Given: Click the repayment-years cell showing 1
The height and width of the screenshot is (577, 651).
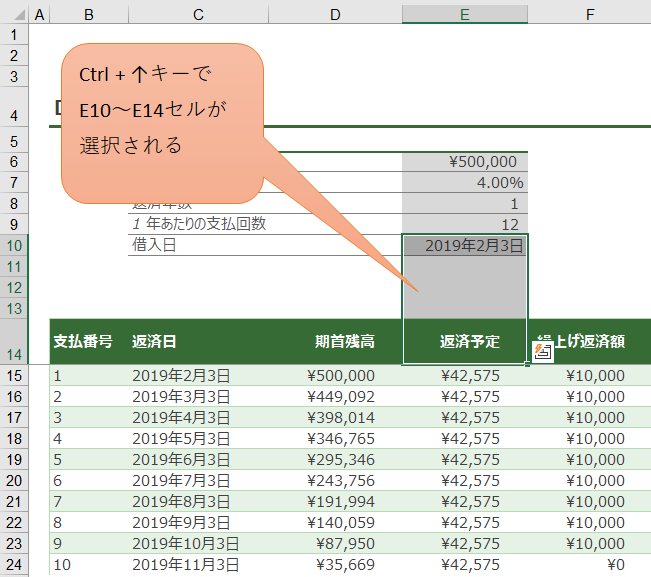Looking at the screenshot, I should tap(465, 203).
